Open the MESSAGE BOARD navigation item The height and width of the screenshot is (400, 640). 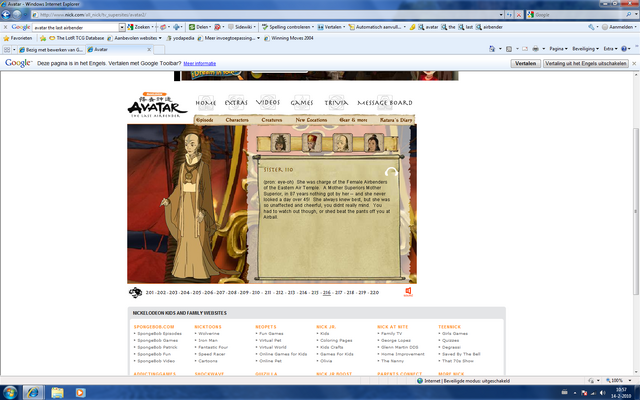coord(385,103)
